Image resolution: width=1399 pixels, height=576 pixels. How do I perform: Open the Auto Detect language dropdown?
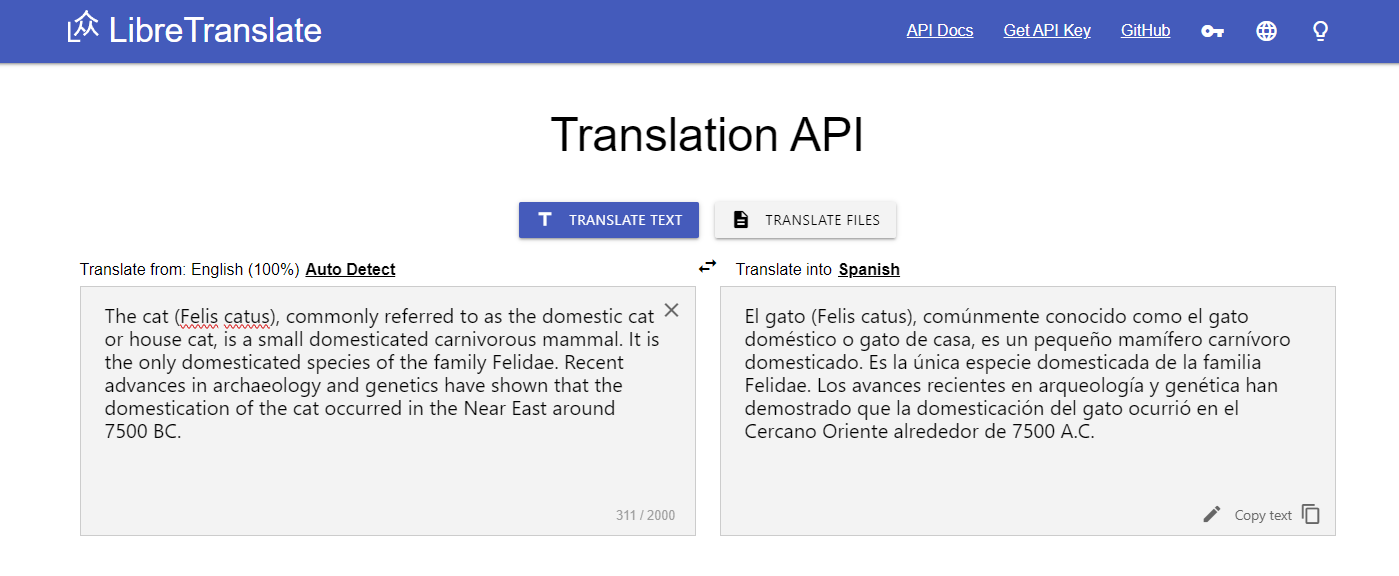350,269
